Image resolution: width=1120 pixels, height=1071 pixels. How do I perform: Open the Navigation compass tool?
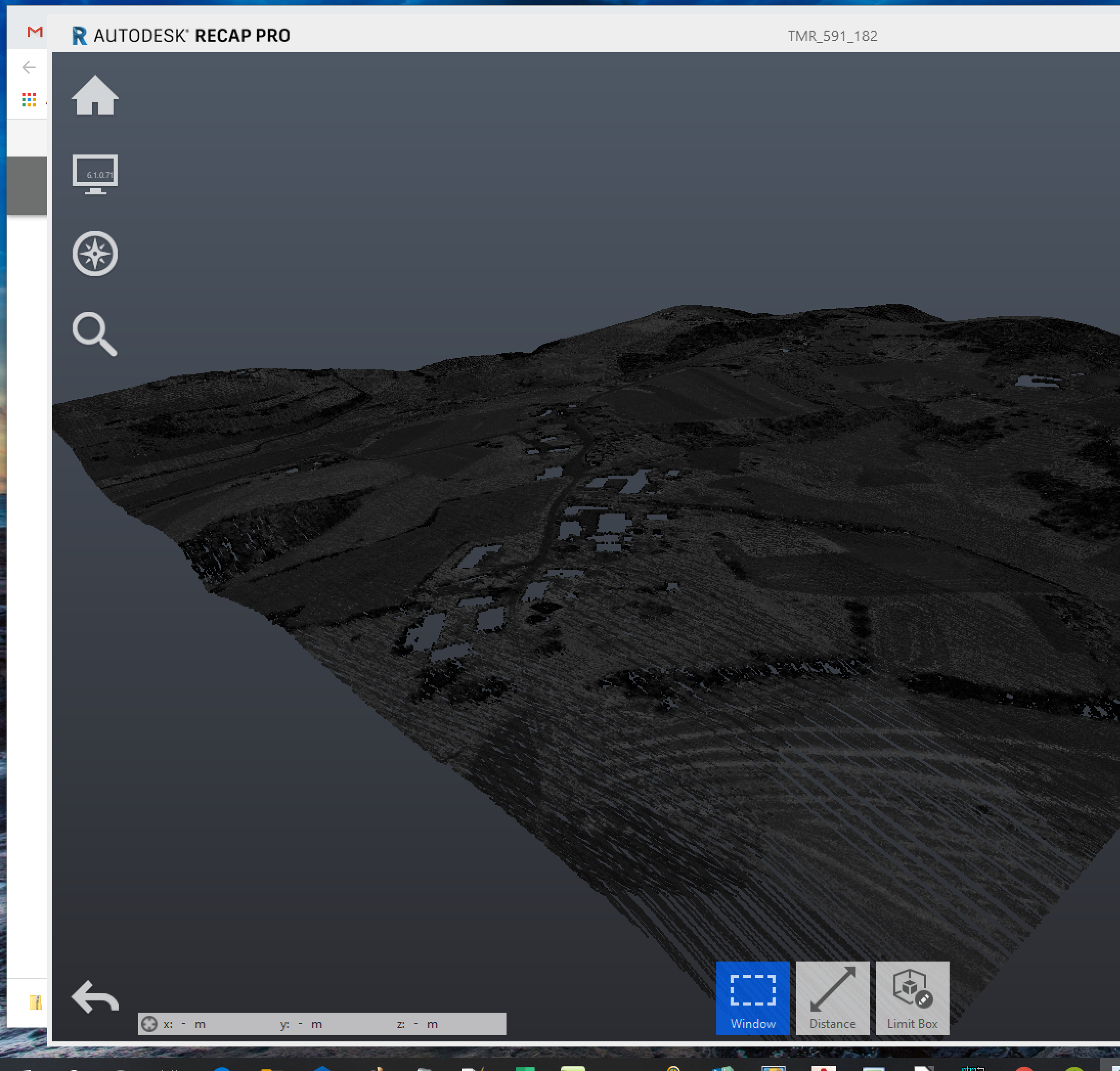click(x=95, y=254)
